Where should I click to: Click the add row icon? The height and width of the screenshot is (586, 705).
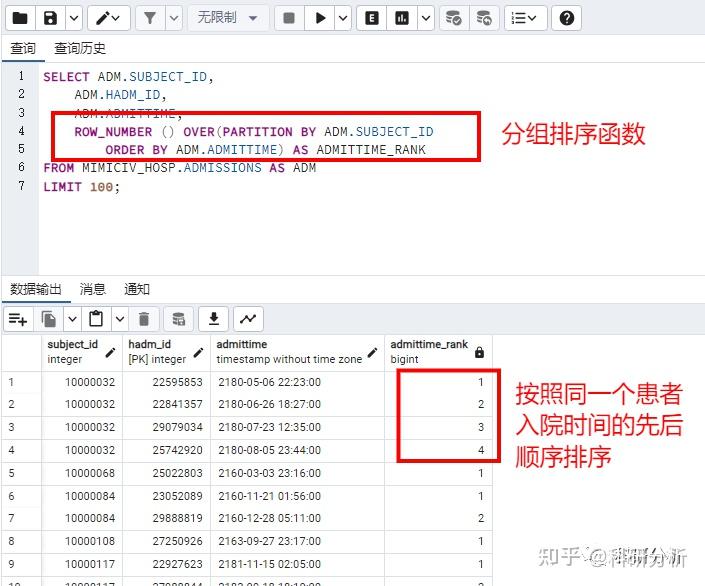coord(18,319)
